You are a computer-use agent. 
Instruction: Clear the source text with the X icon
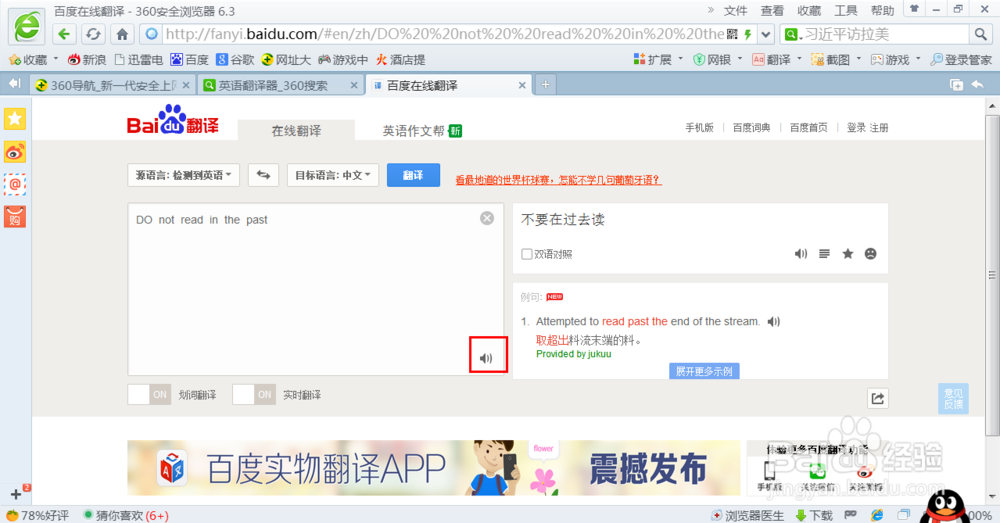tap(487, 218)
